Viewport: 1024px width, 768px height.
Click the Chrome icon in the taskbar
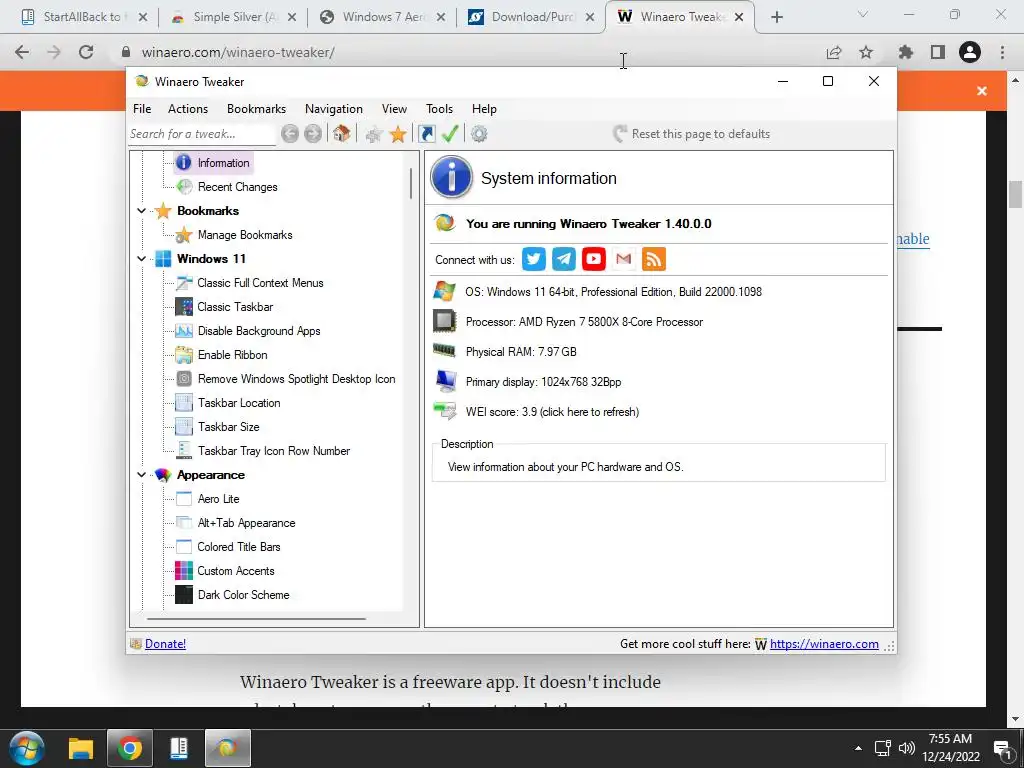(129, 748)
